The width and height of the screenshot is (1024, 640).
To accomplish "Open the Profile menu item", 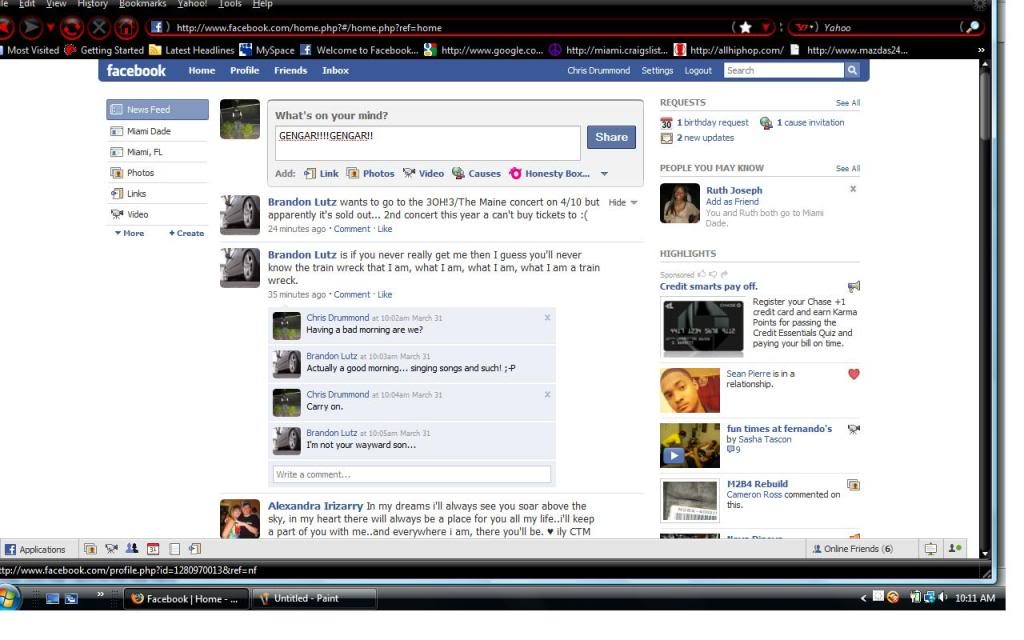I will [244, 70].
